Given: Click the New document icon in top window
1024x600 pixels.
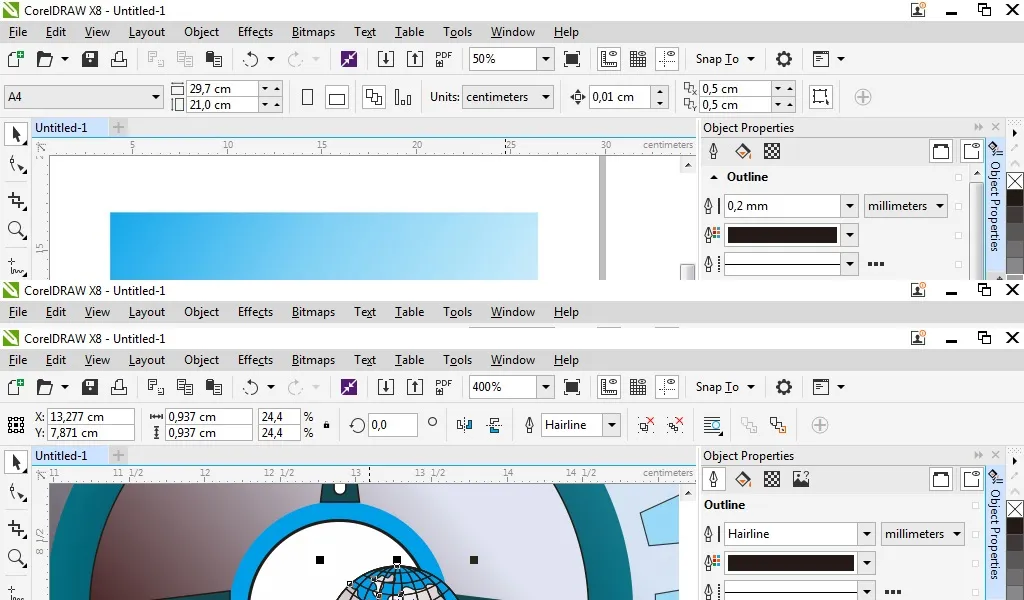Looking at the screenshot, I should (x=16, y=59).
